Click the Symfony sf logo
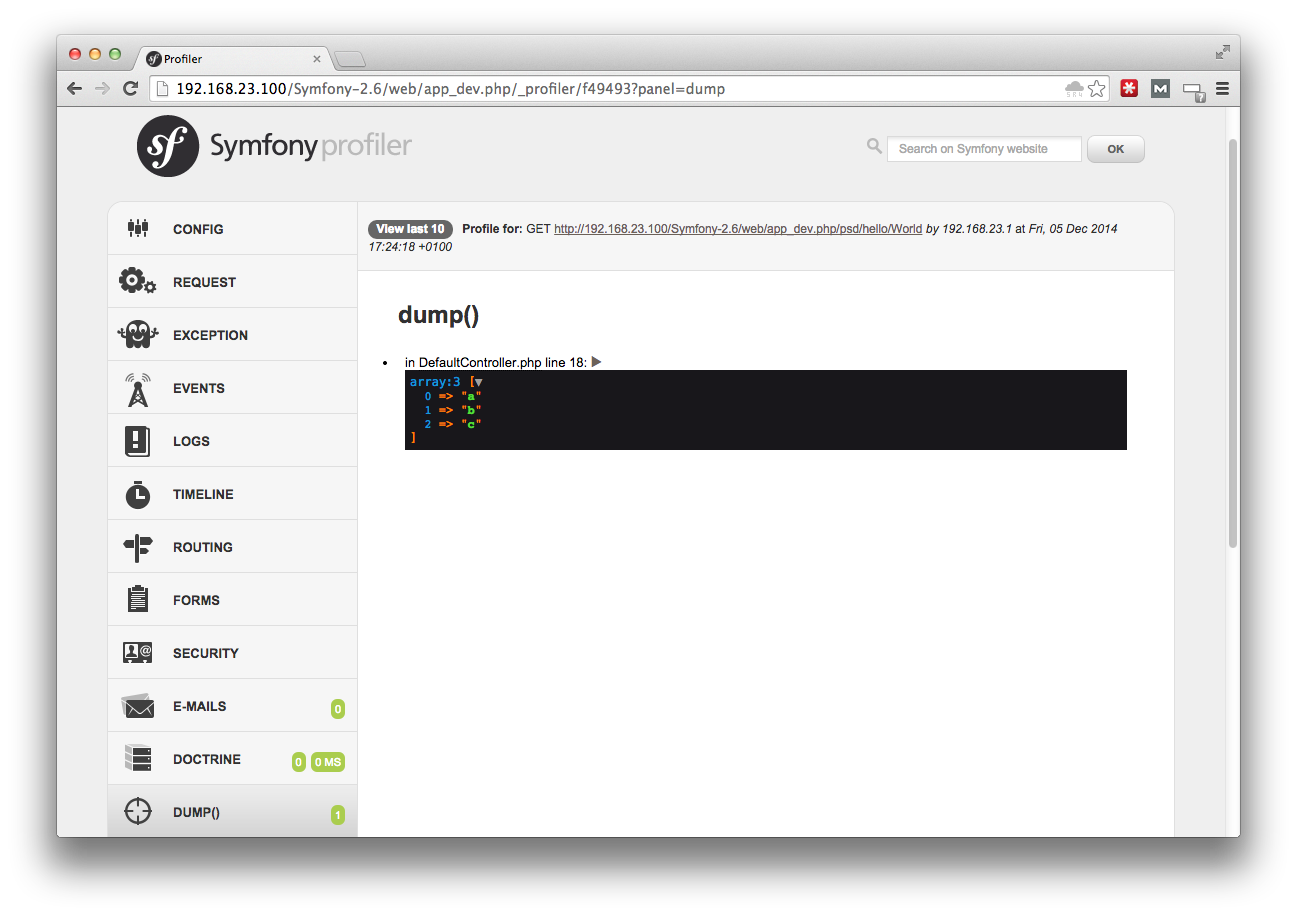 [168, 146]
